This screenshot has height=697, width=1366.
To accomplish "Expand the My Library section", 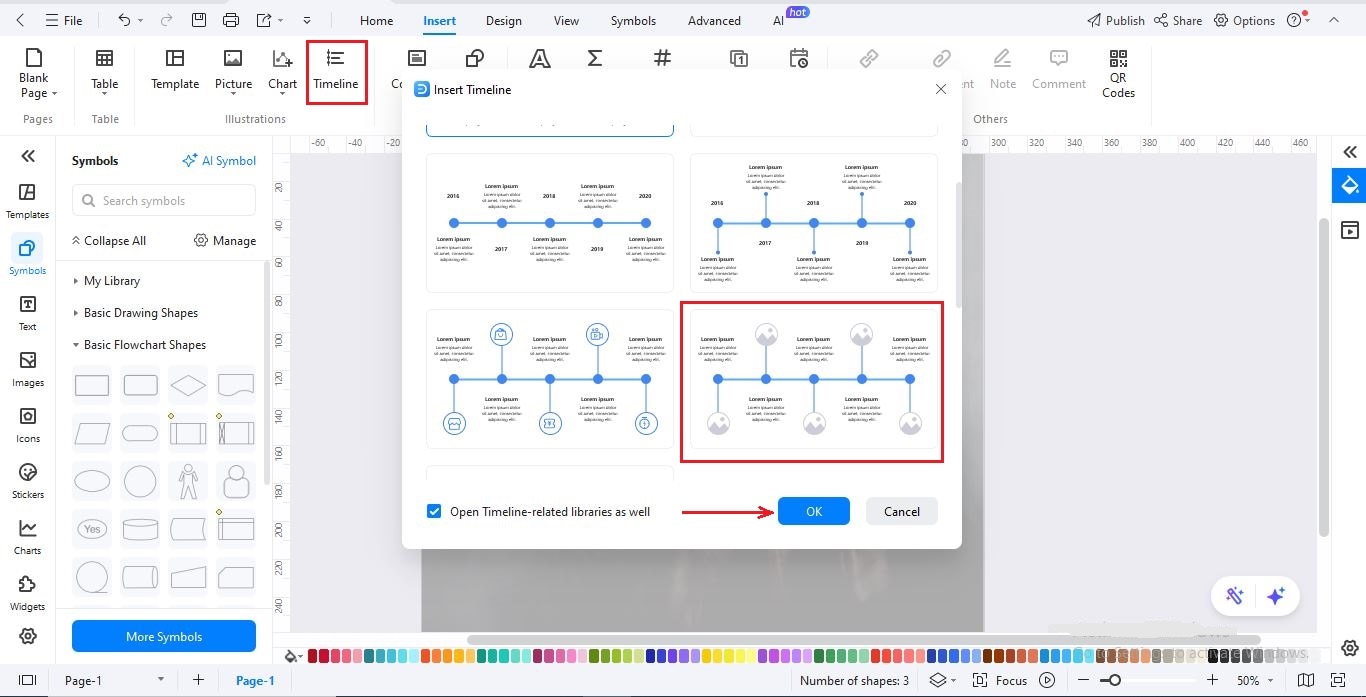I will pyautogui.click(x=75, y=281).
